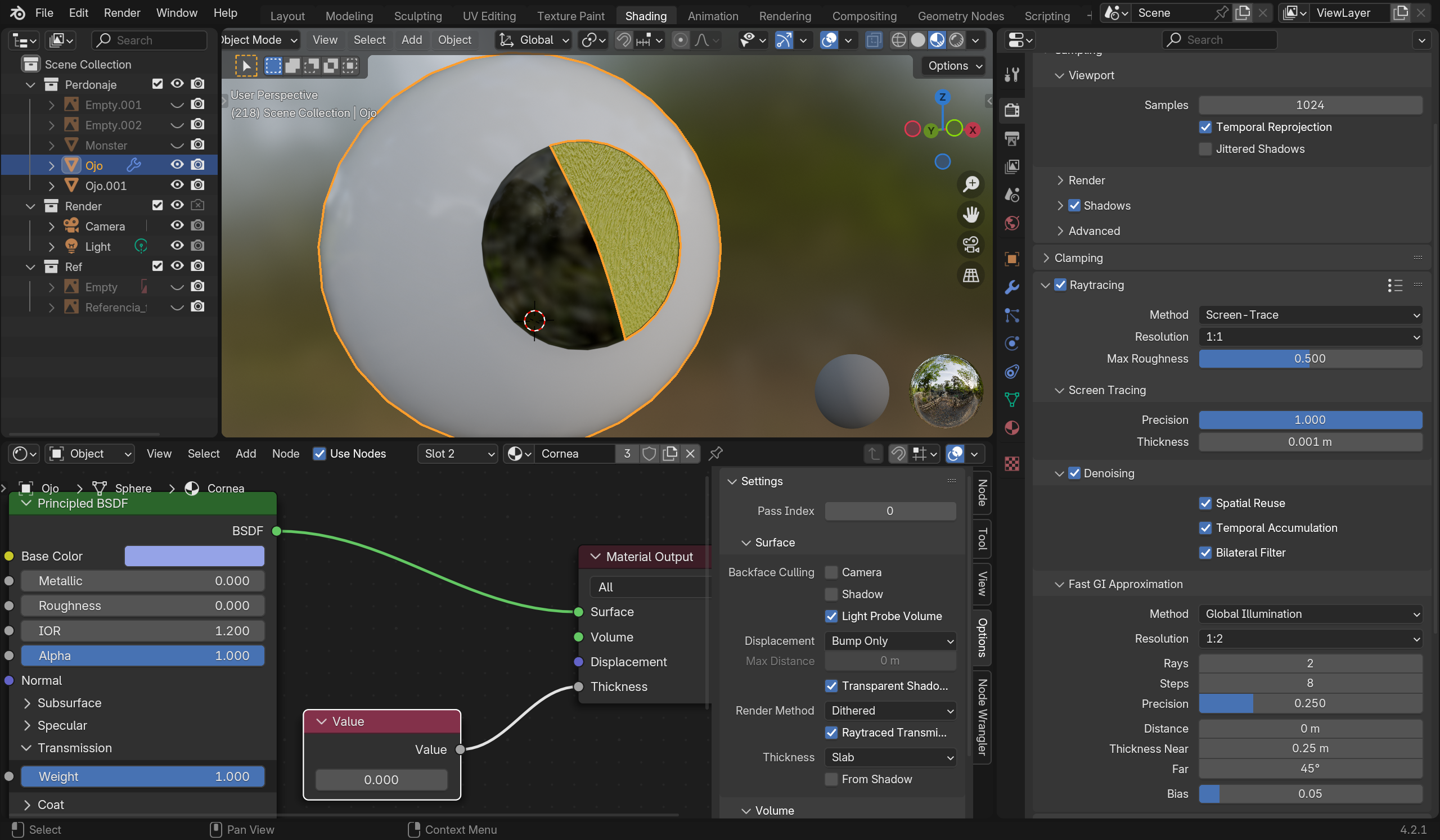Select rendered viewport shading mode
This screenshot has height=840, width=1440.
coord(956,40)
